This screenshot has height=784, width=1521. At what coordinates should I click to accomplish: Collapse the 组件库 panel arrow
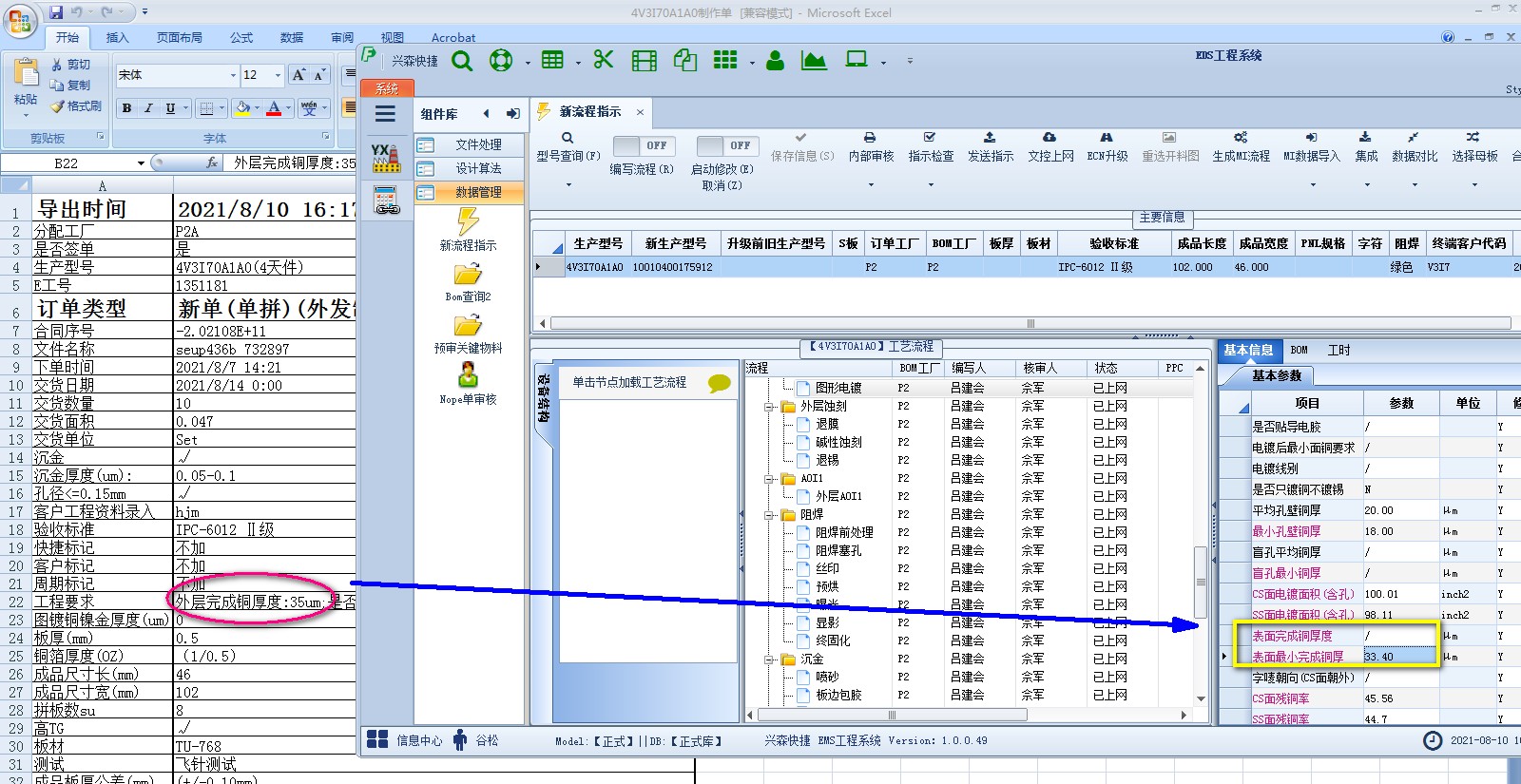tap(486, 113)
